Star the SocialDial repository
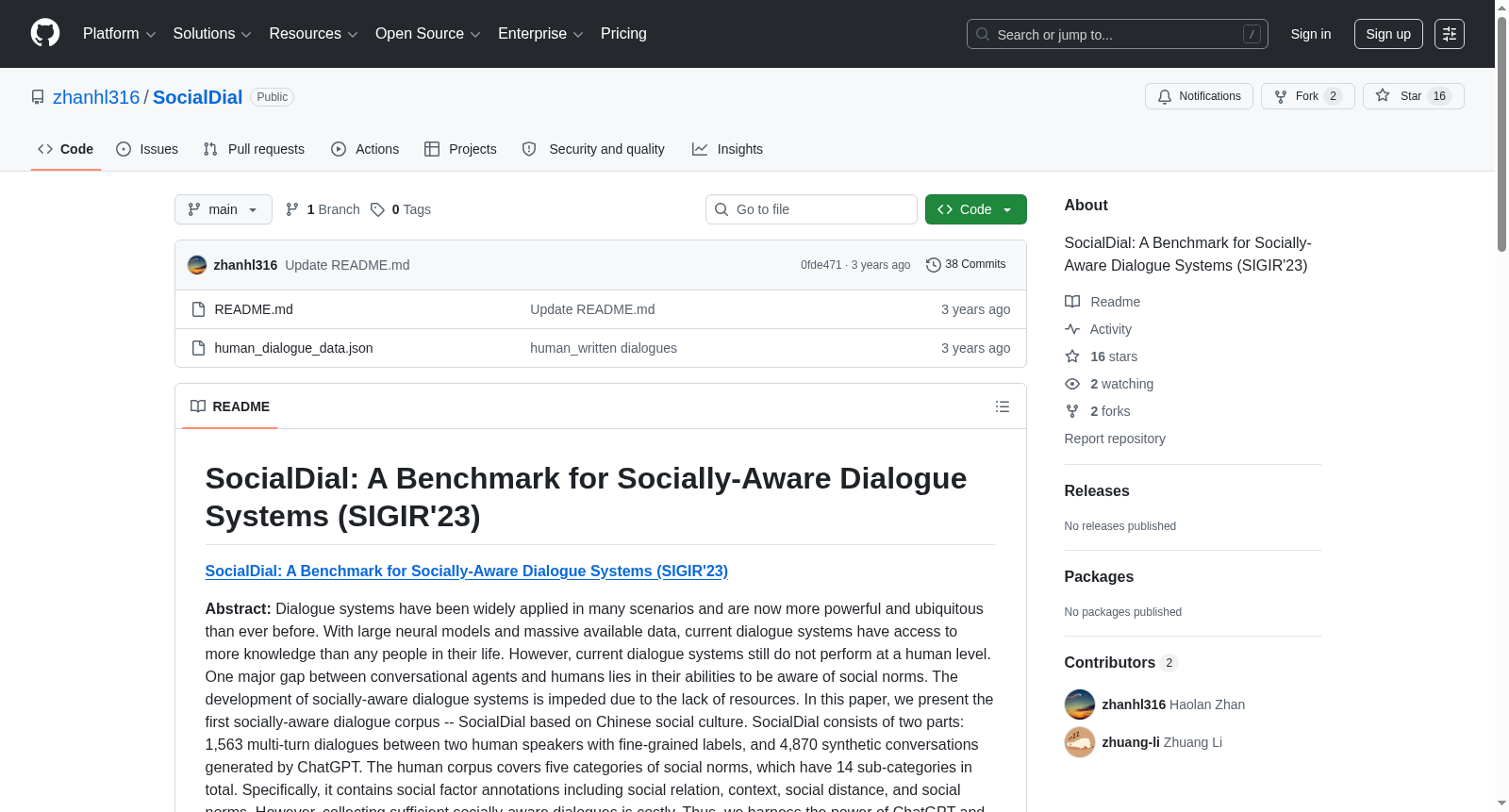The width and height of the screenshot is (1509, 812). (1413, 96)
